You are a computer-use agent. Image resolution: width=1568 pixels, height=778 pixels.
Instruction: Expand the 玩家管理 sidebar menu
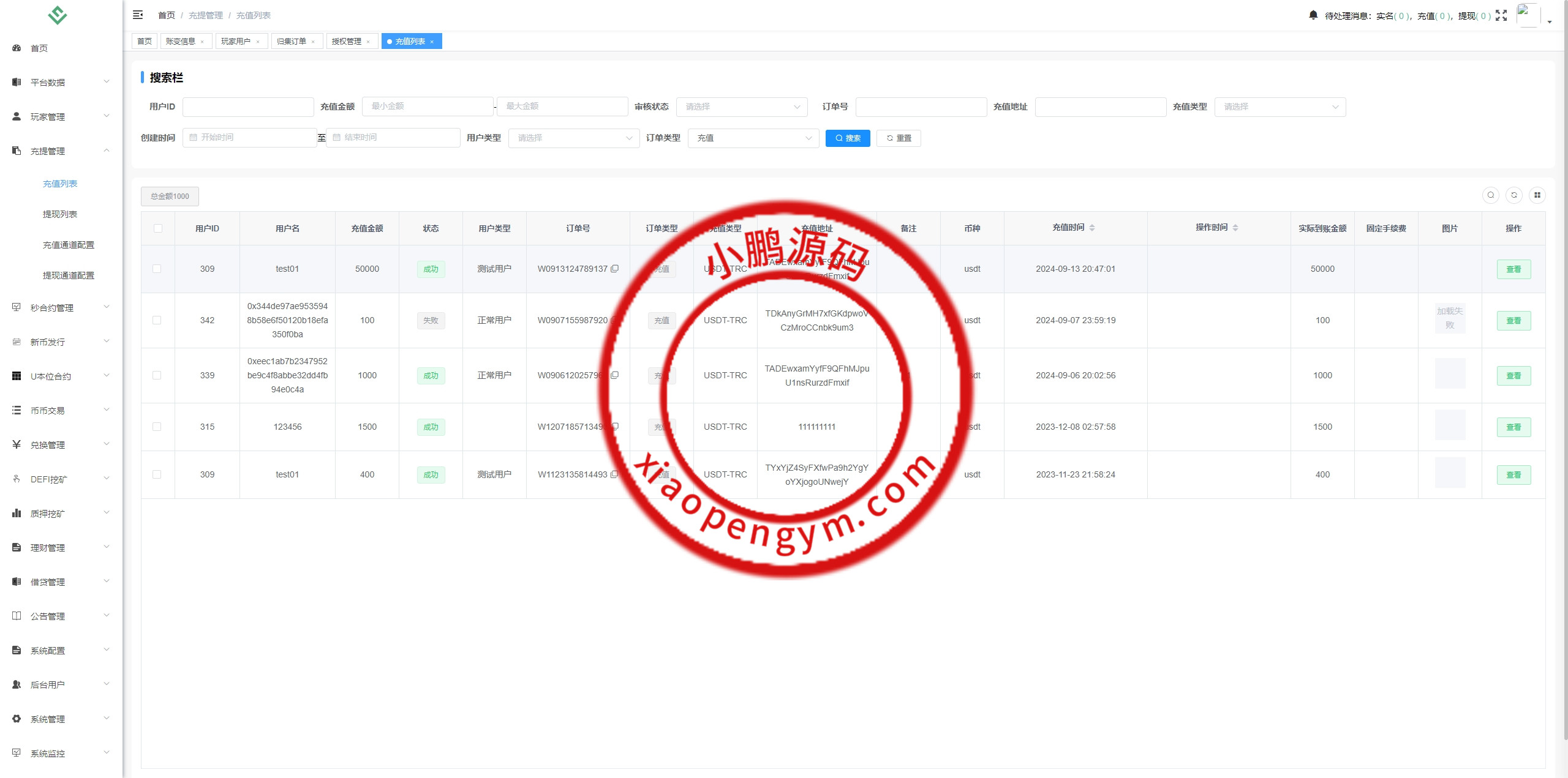(x=60, y=116)
